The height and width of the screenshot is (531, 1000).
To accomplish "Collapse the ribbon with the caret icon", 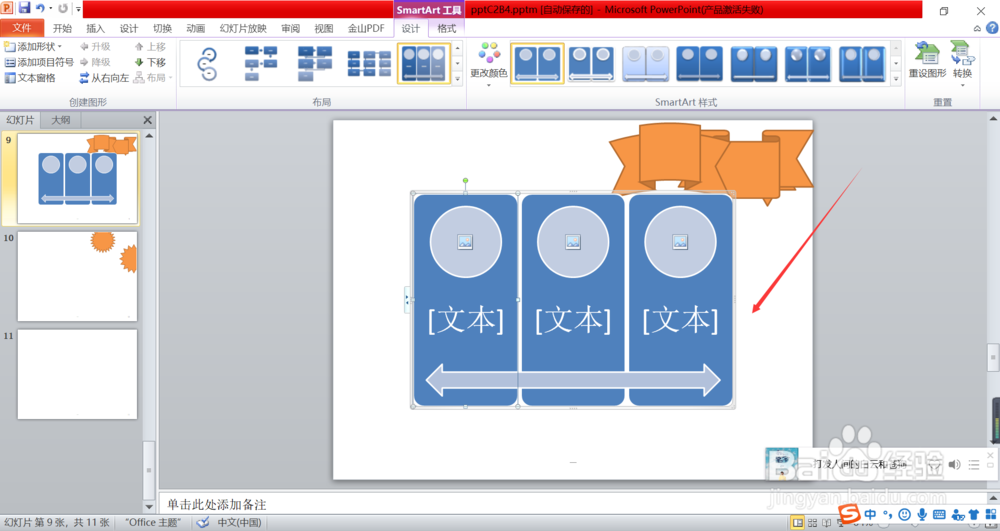I will [977, 28].
